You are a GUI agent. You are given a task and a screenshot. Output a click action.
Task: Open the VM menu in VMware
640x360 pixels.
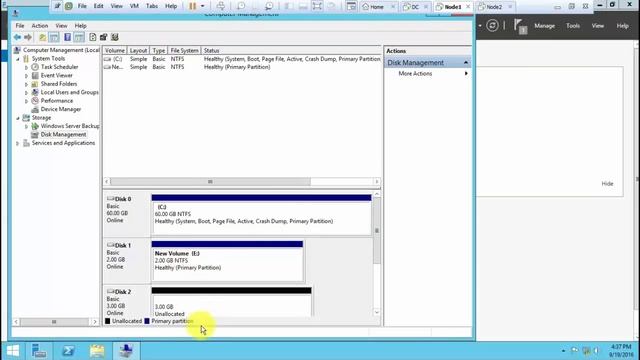134,6
